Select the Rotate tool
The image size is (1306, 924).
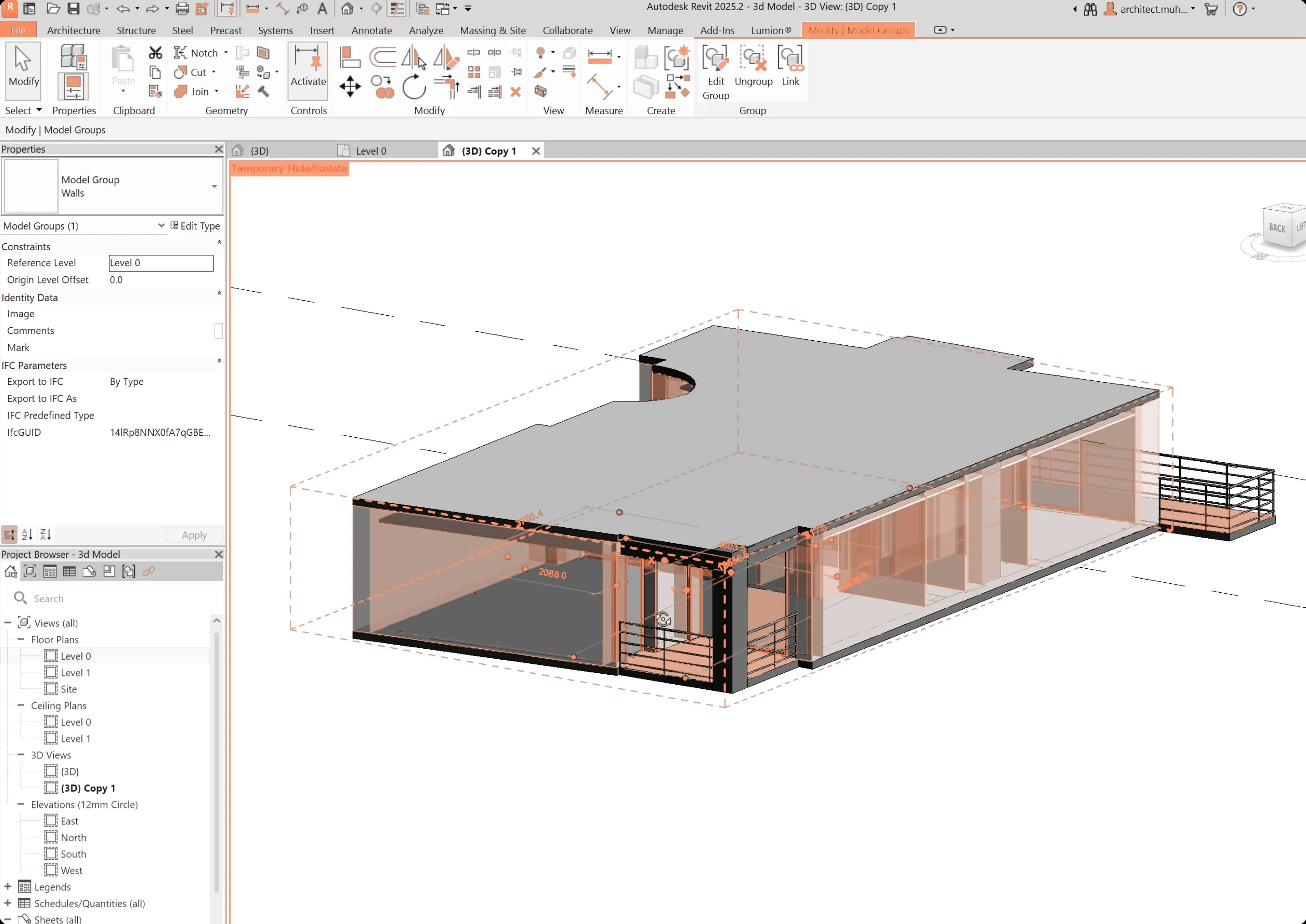click(x=414, y=88)
